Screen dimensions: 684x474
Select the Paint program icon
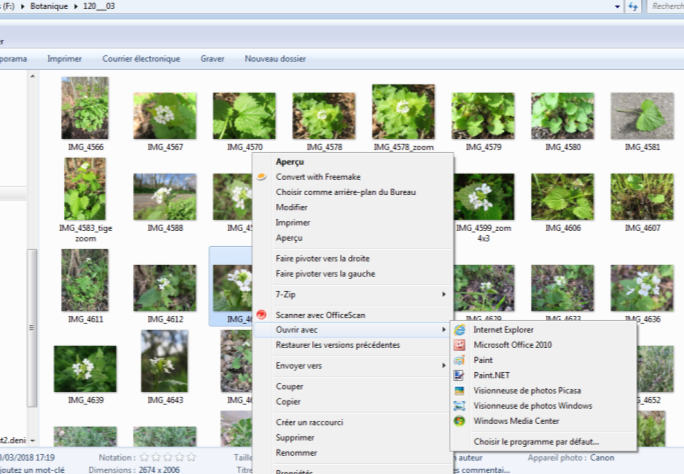[x=460, y=360]
